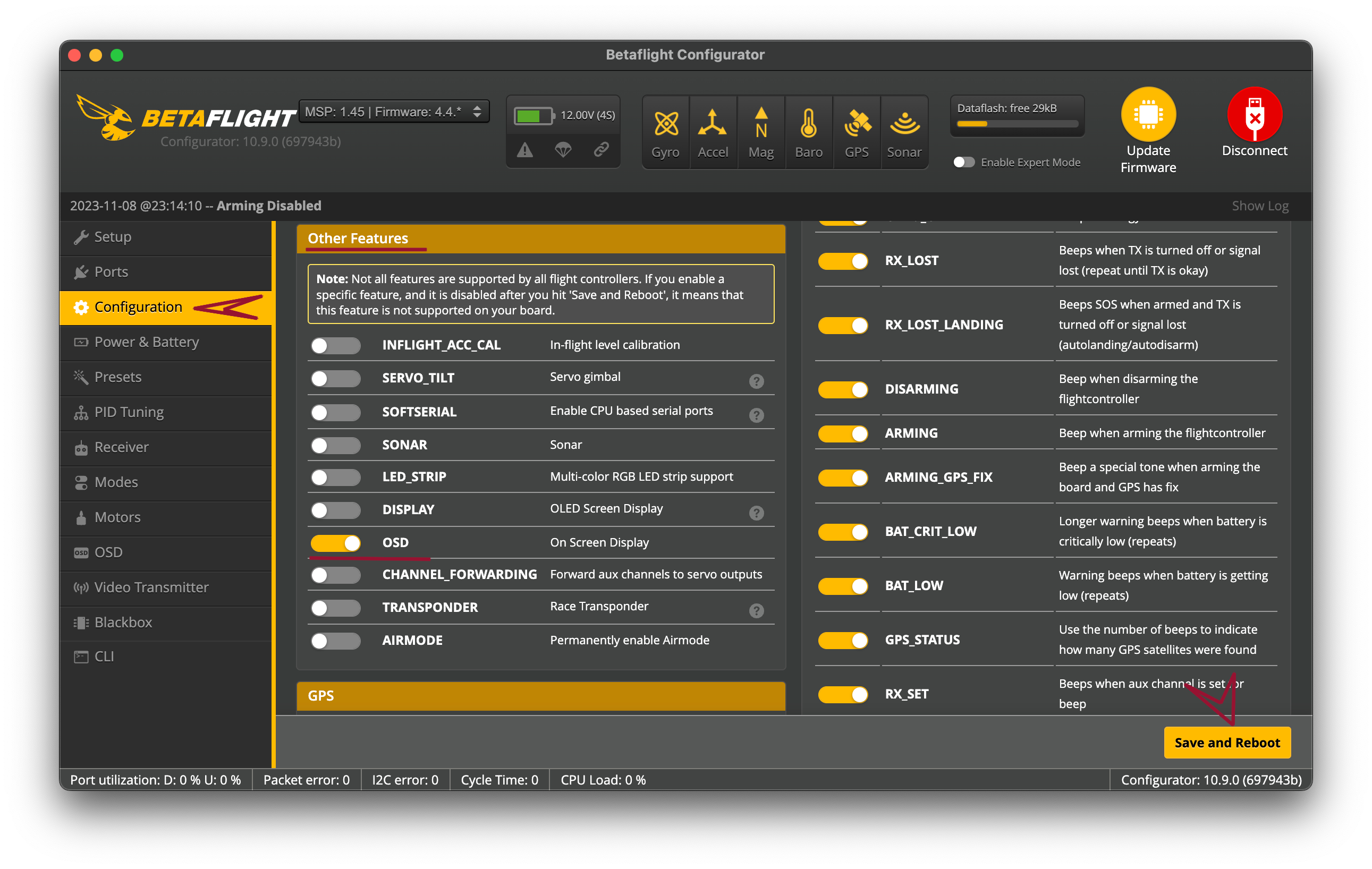Enable TRANSPONDER feature toggle
Screen dimensions: 1372x869
coord(336,608)
